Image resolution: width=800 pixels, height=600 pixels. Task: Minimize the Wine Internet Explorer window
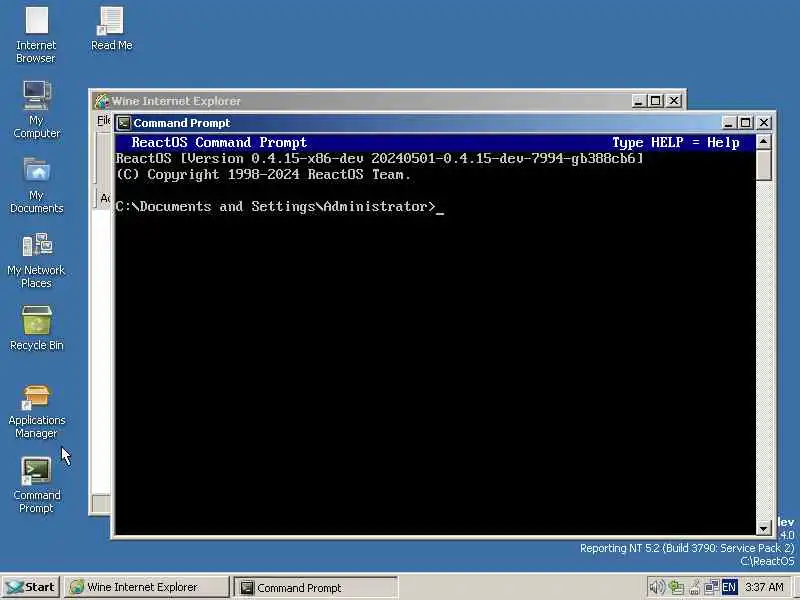638,101
